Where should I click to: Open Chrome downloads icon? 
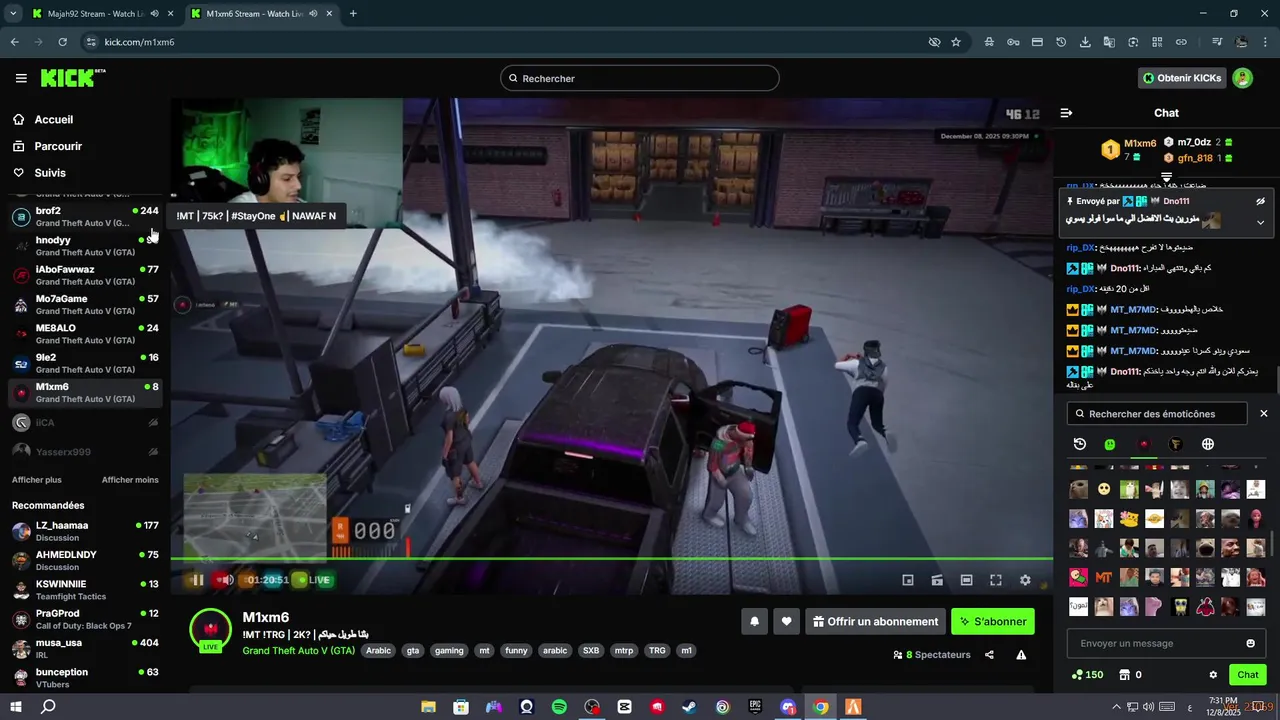1085,42
